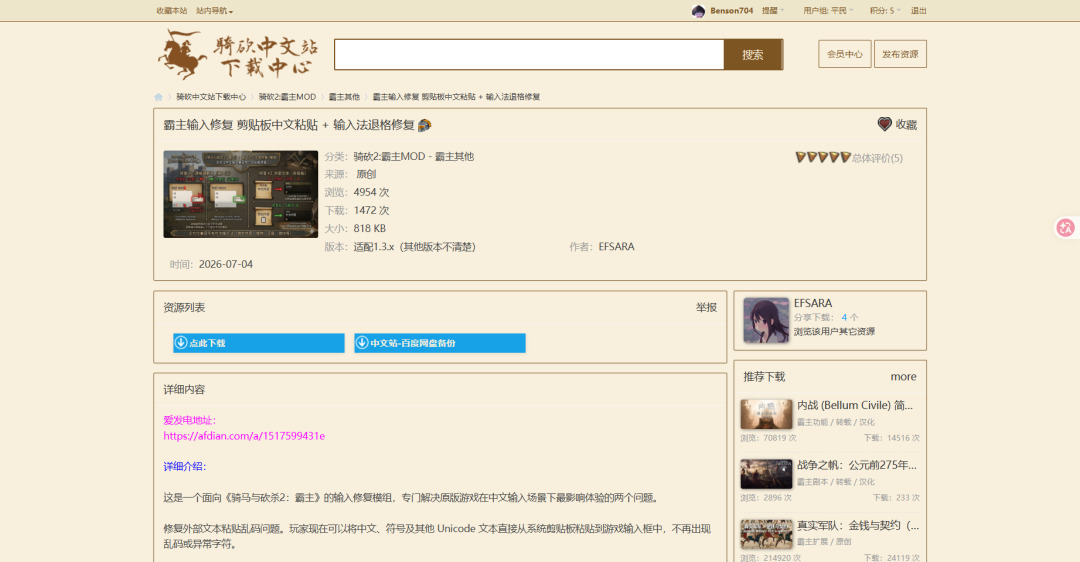Focus the search input field

pos(529,54)
